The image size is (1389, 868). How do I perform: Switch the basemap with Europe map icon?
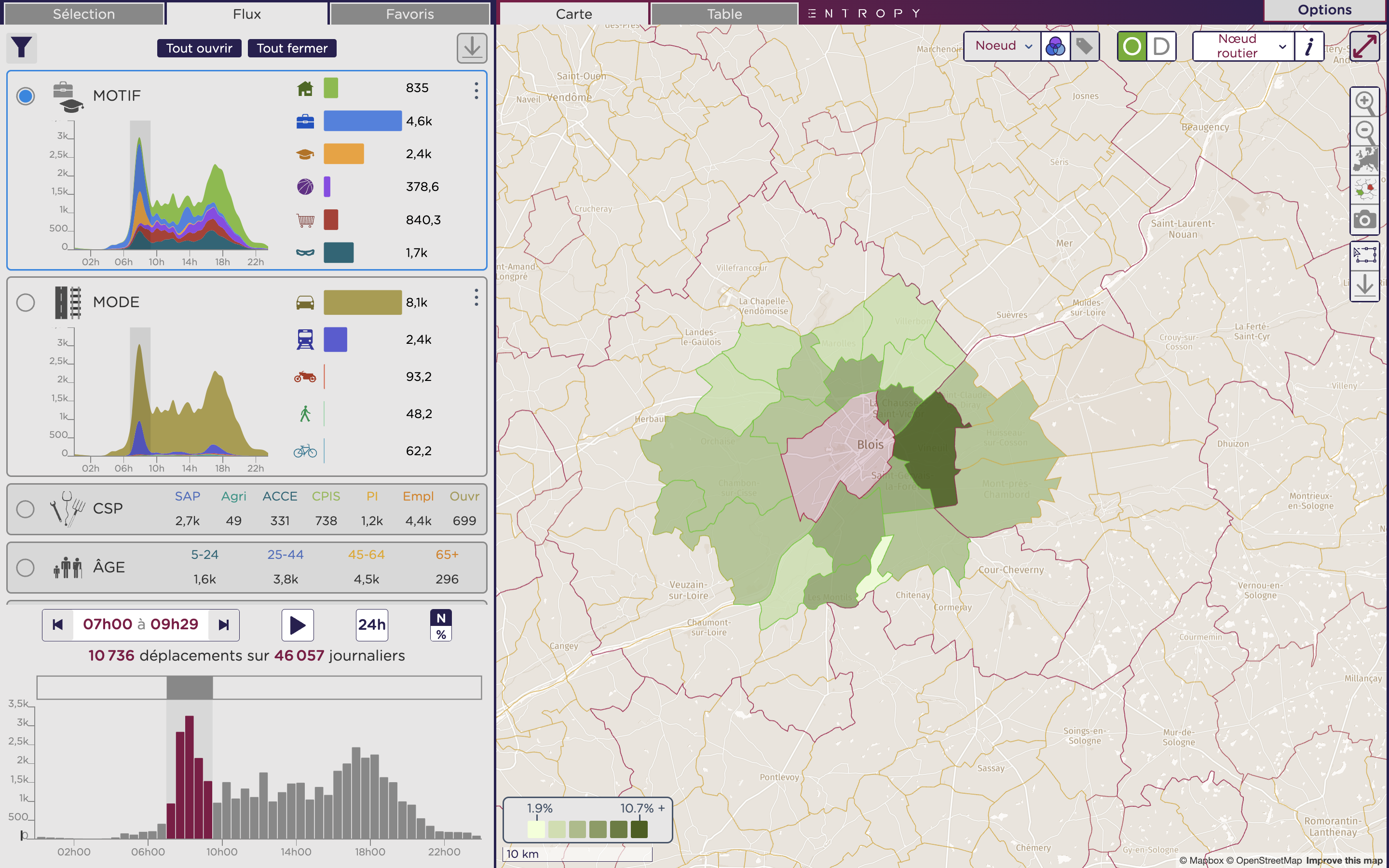click(x=1364, y=161)
